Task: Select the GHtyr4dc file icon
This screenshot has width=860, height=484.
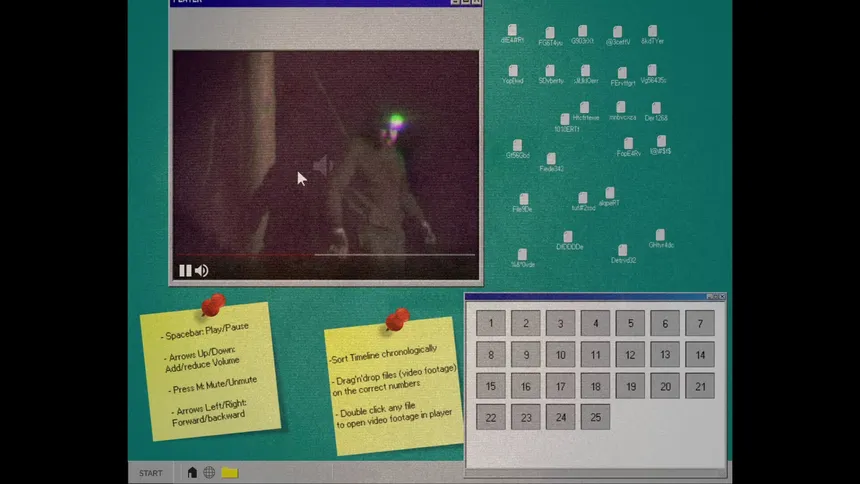Action: (660, 236)
